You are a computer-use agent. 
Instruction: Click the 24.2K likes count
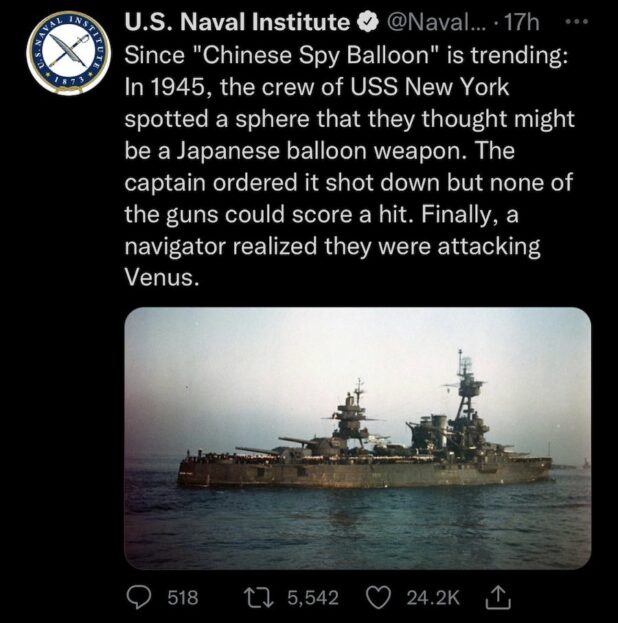pyautogui.click(x=432, y=598)
